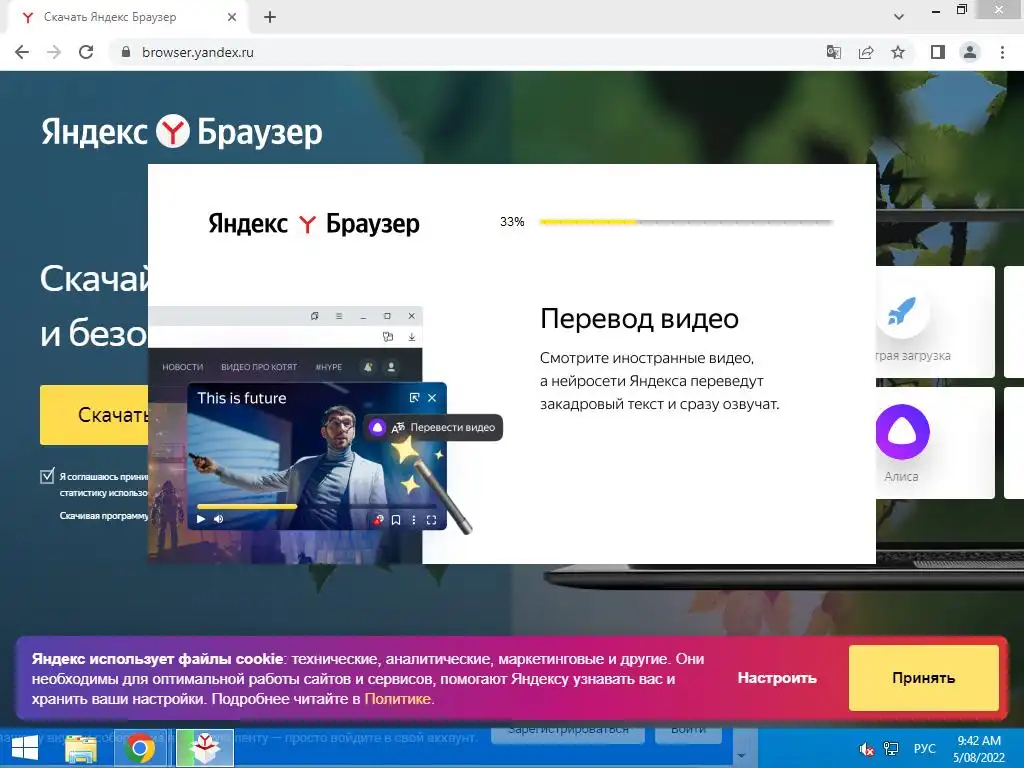Open the Chrome three-dot menu

click(1002, 52)
